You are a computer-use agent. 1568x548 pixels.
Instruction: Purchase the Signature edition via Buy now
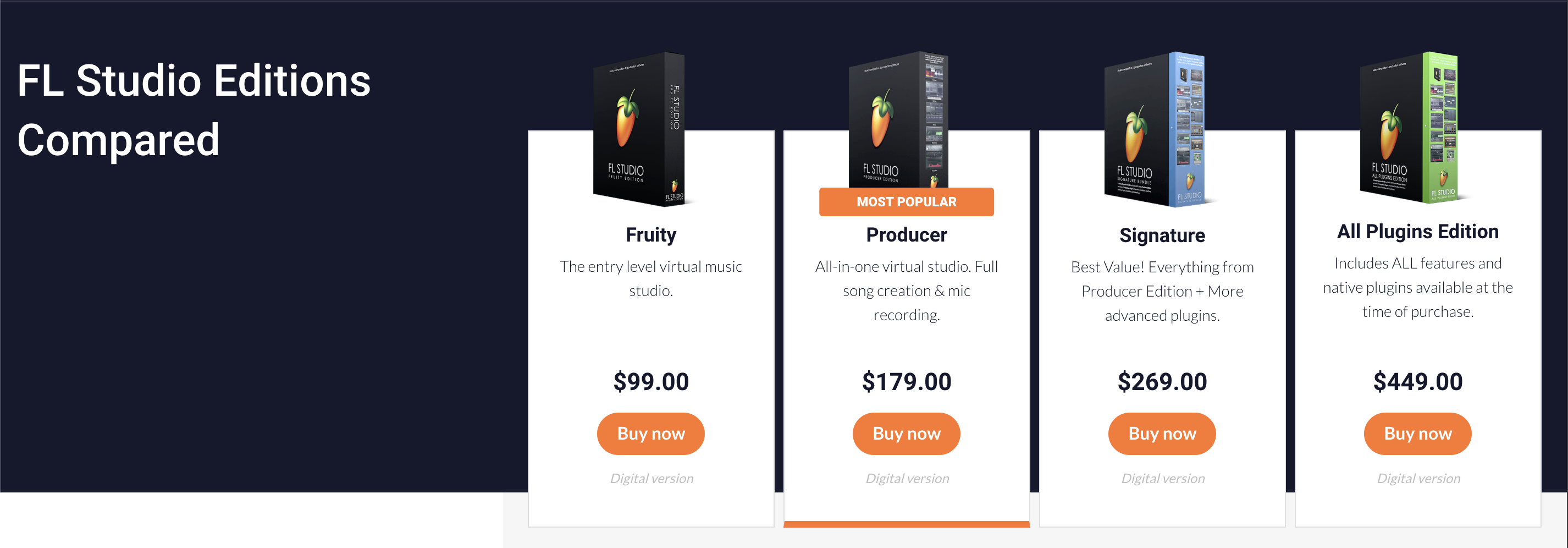point(1161,434)
